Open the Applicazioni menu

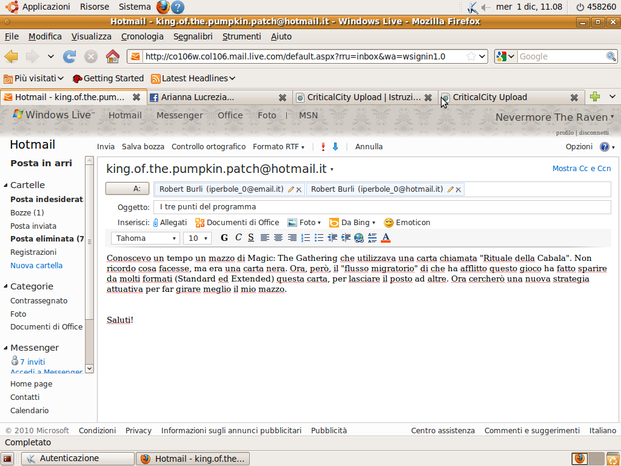(46, 7)
